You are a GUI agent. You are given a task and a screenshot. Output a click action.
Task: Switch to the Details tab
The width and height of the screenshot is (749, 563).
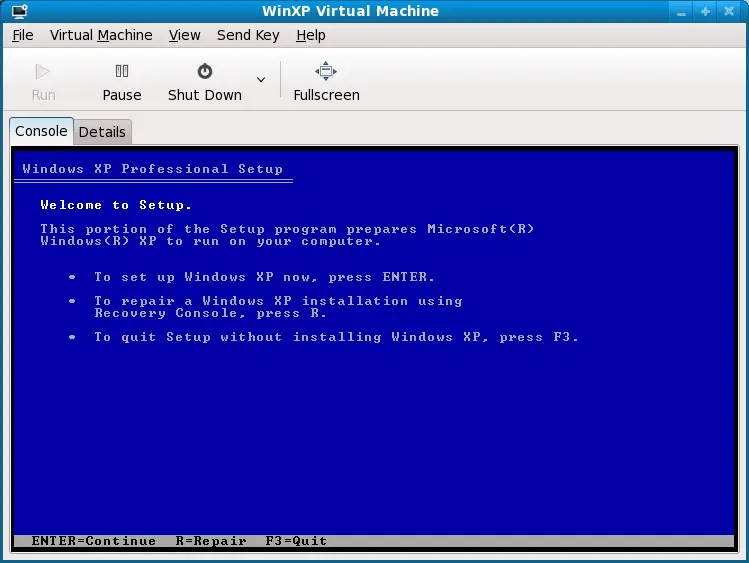click(102, 132)
